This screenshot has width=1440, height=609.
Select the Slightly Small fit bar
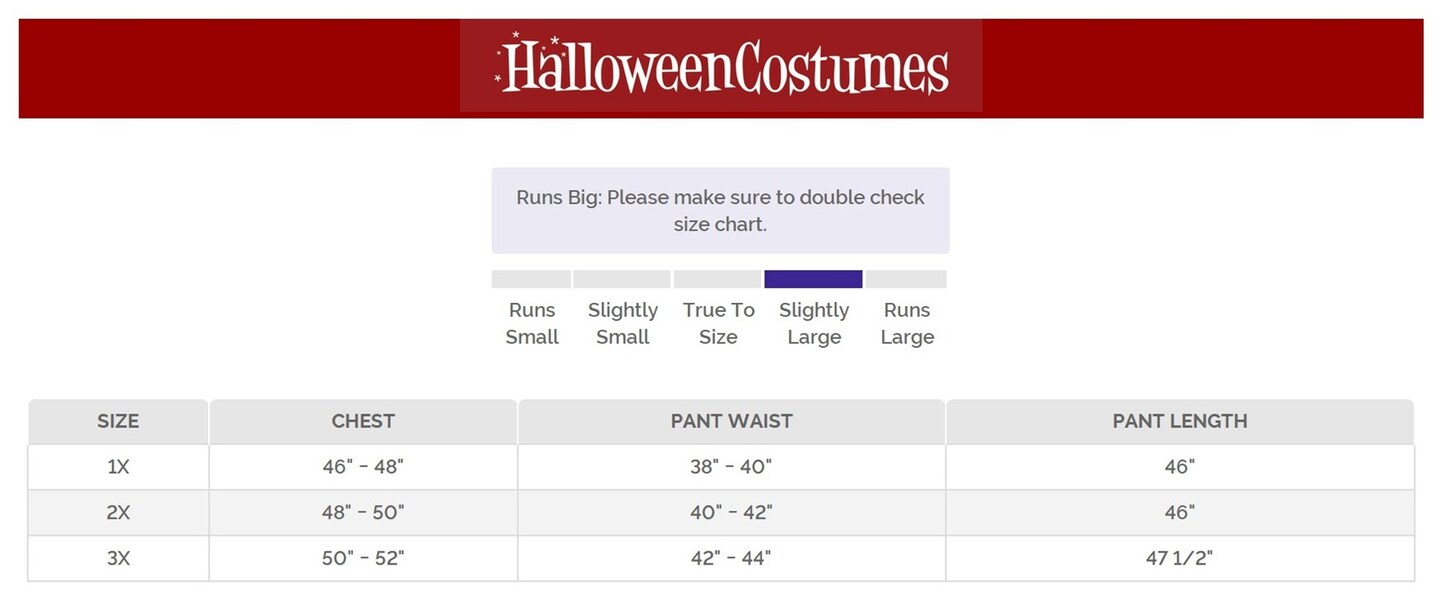(x=622, y=279)
